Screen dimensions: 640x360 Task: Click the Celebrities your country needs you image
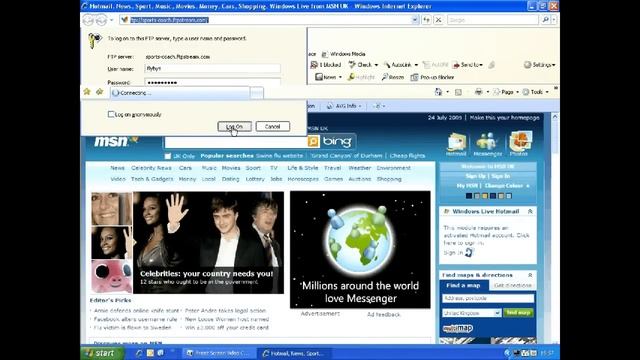208,242
